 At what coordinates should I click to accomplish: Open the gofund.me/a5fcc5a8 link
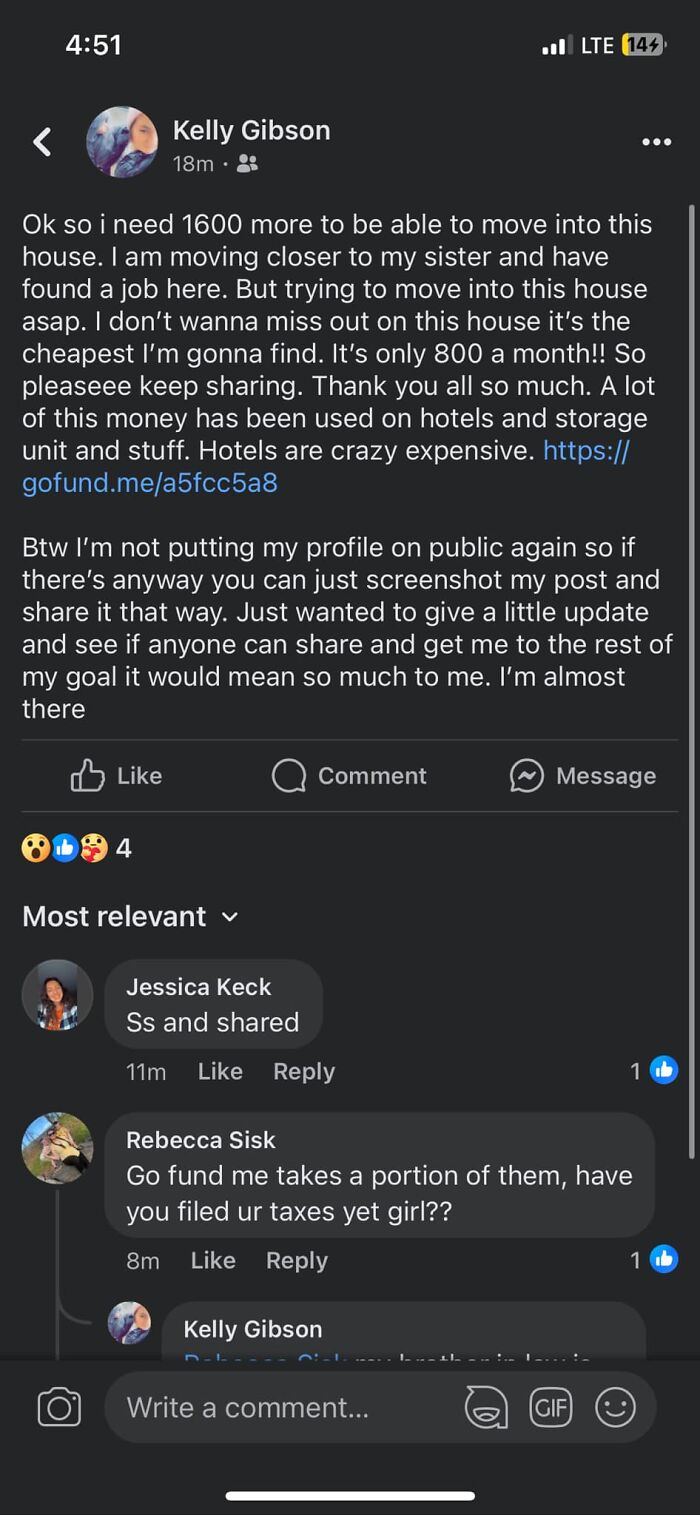(x=150, y=483)
